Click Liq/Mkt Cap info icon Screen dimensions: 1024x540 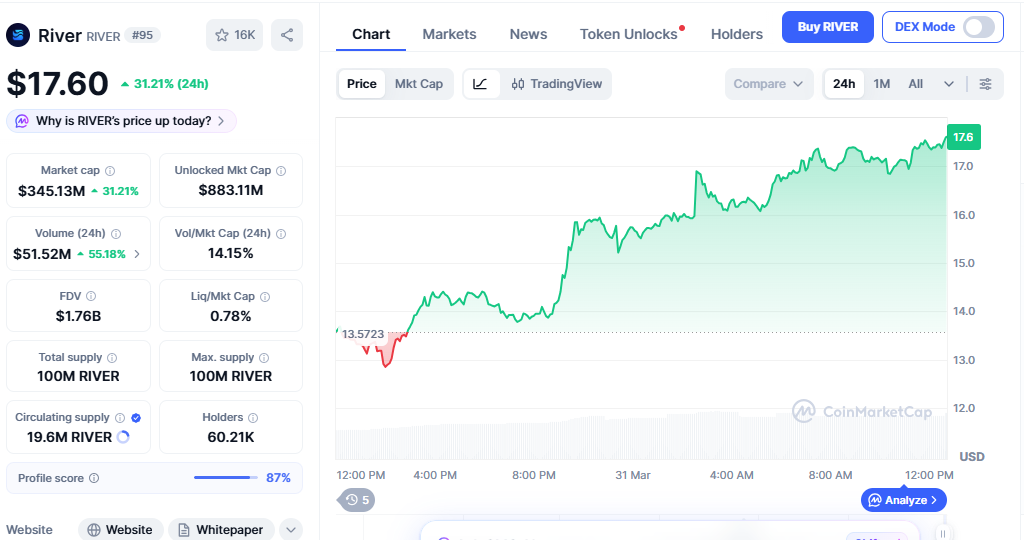click(x=264, y=296)
